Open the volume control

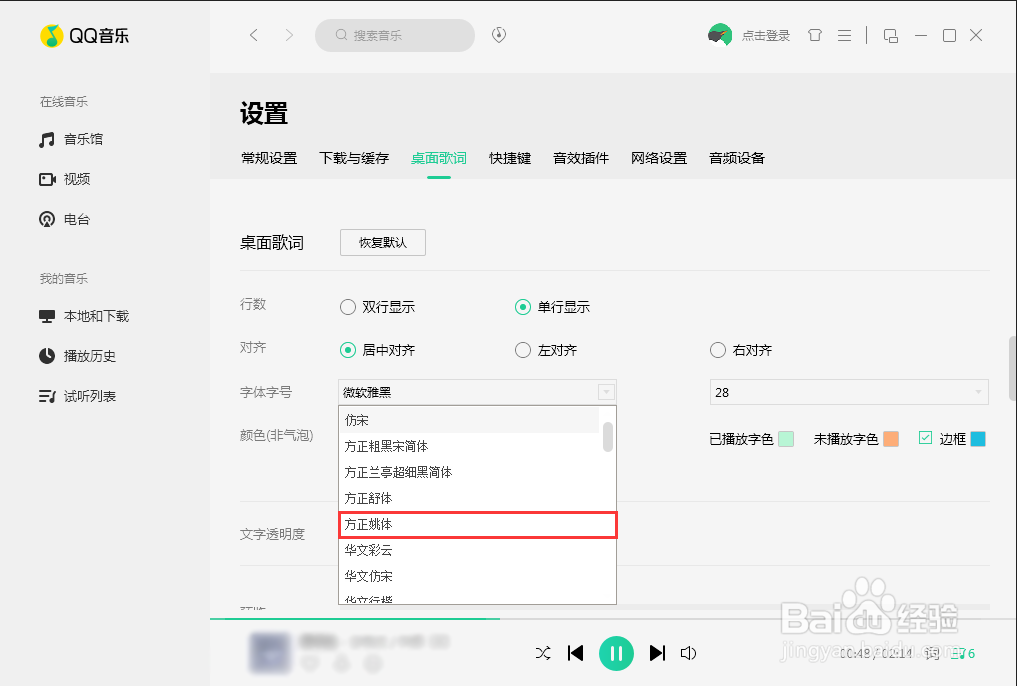(689, 653)
